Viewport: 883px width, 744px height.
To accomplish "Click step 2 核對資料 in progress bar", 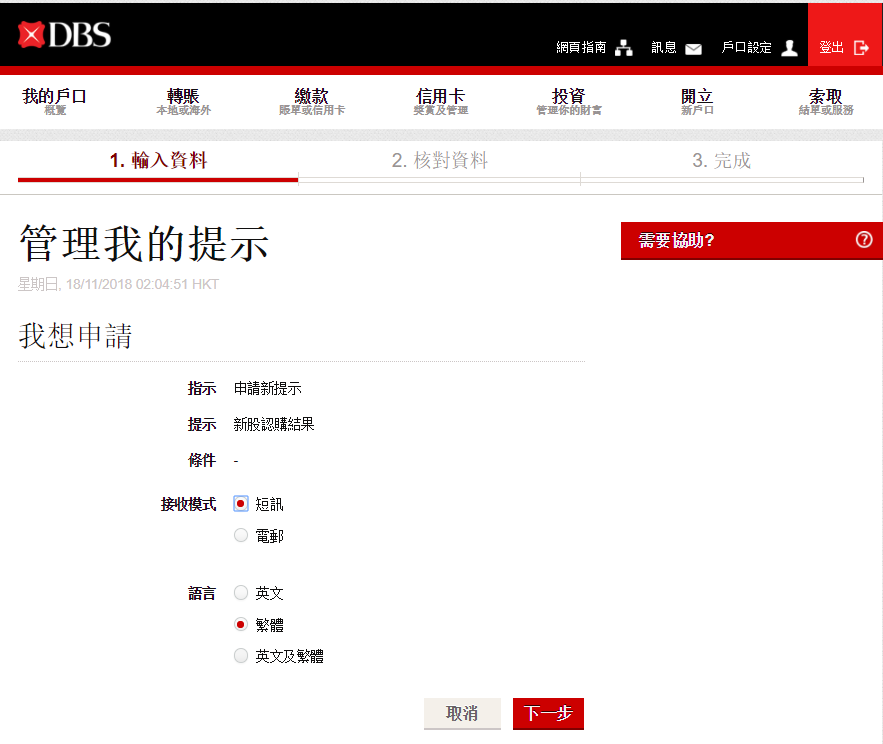I will tap(440, 161).
